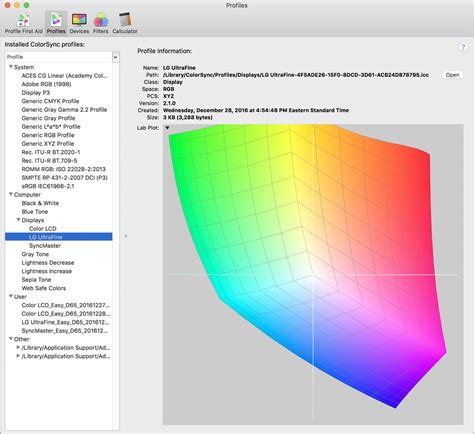Select the SyncMaster display profile
Image resolution: width=474 pixels, height=434 pixels.
tap(45, 246)
